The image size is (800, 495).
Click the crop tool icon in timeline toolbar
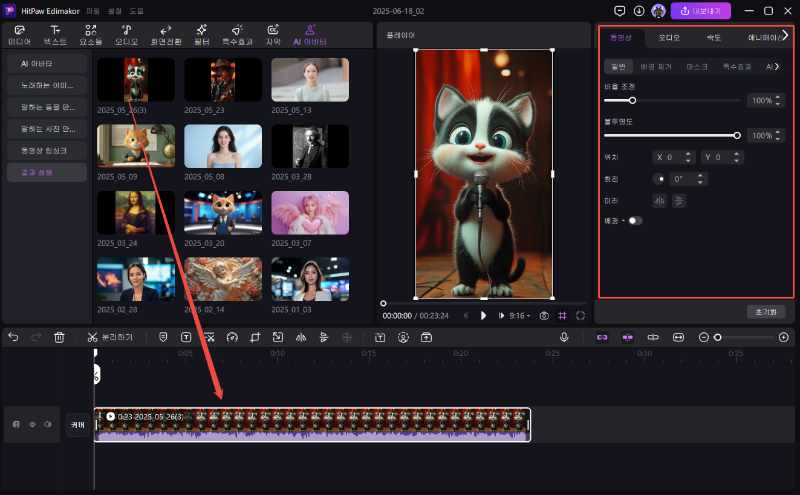(255, 338)
